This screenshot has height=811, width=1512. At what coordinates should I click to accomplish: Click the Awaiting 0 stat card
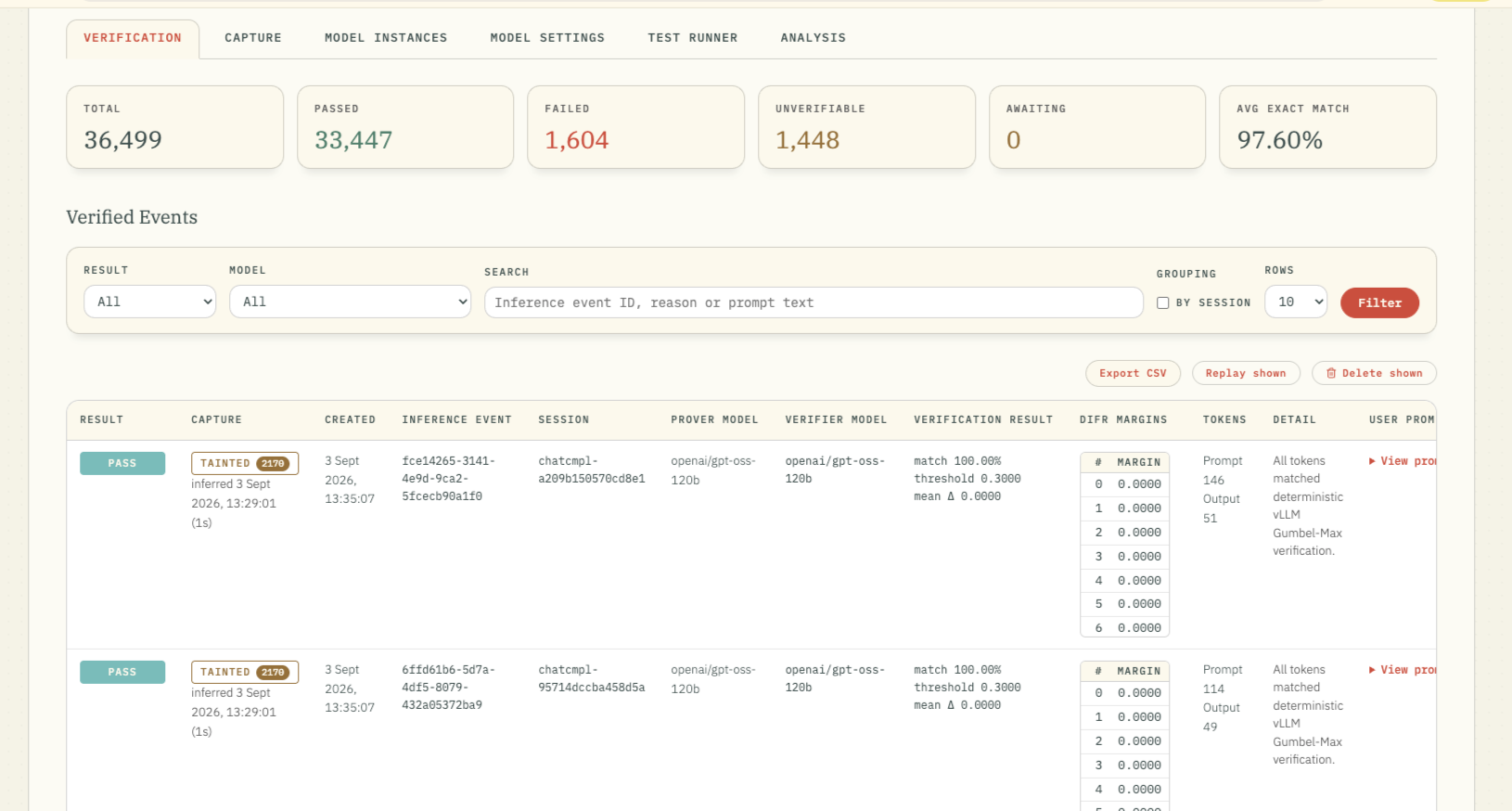coord(1097,127)
